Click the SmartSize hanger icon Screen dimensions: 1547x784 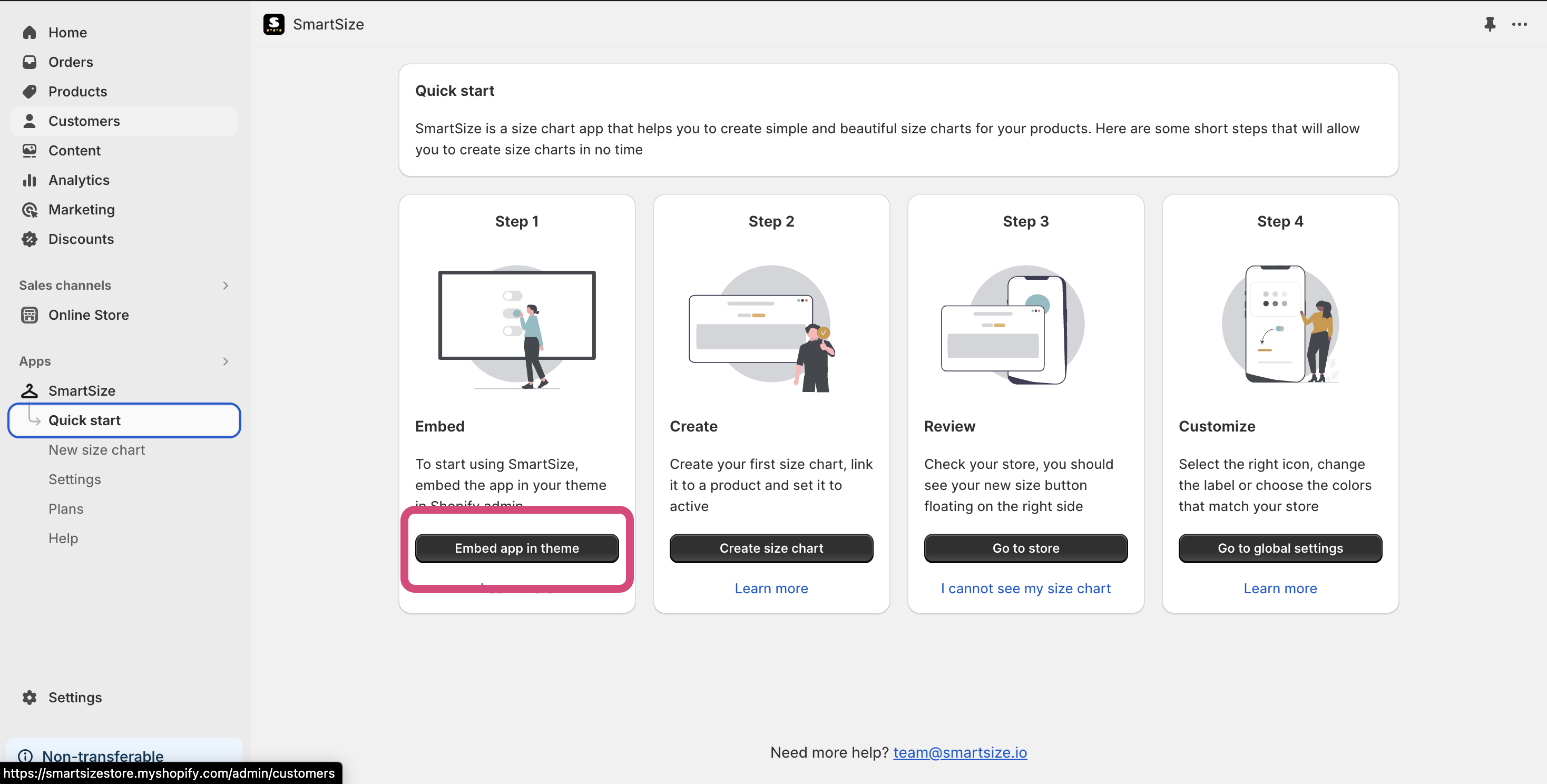click(x=30, y=391)
